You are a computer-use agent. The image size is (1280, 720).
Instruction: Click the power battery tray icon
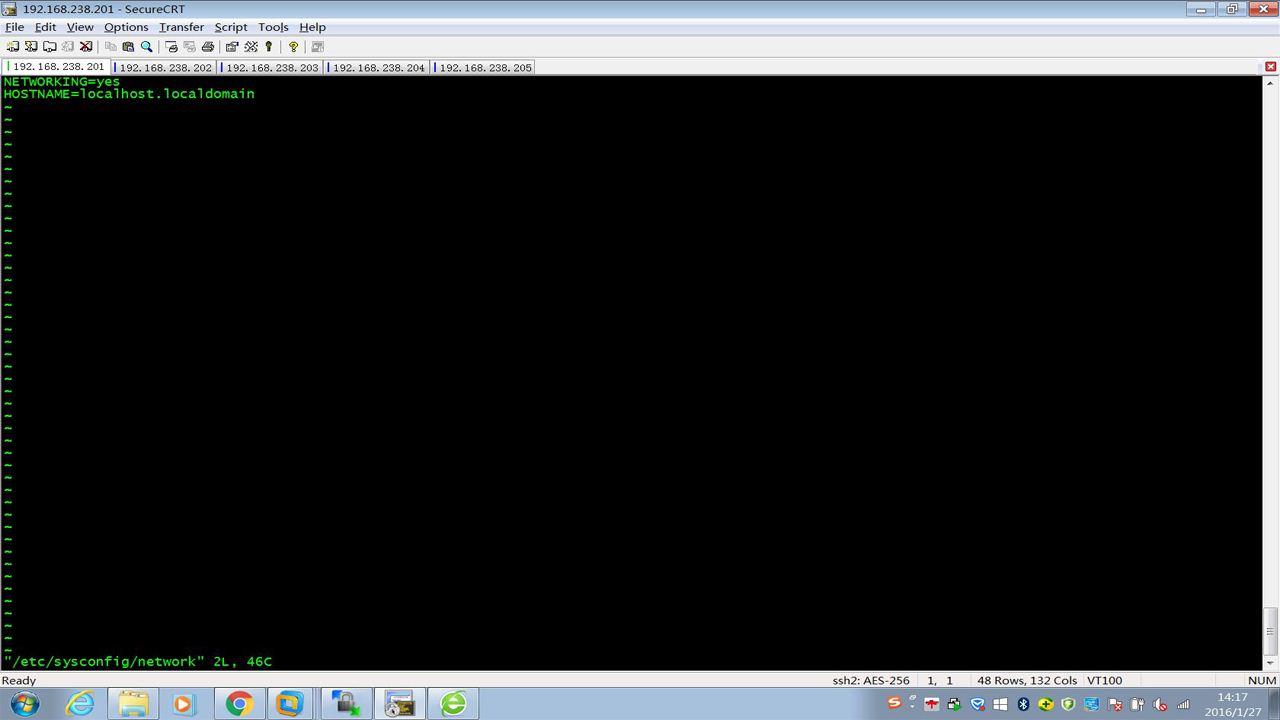(1137, 704)
